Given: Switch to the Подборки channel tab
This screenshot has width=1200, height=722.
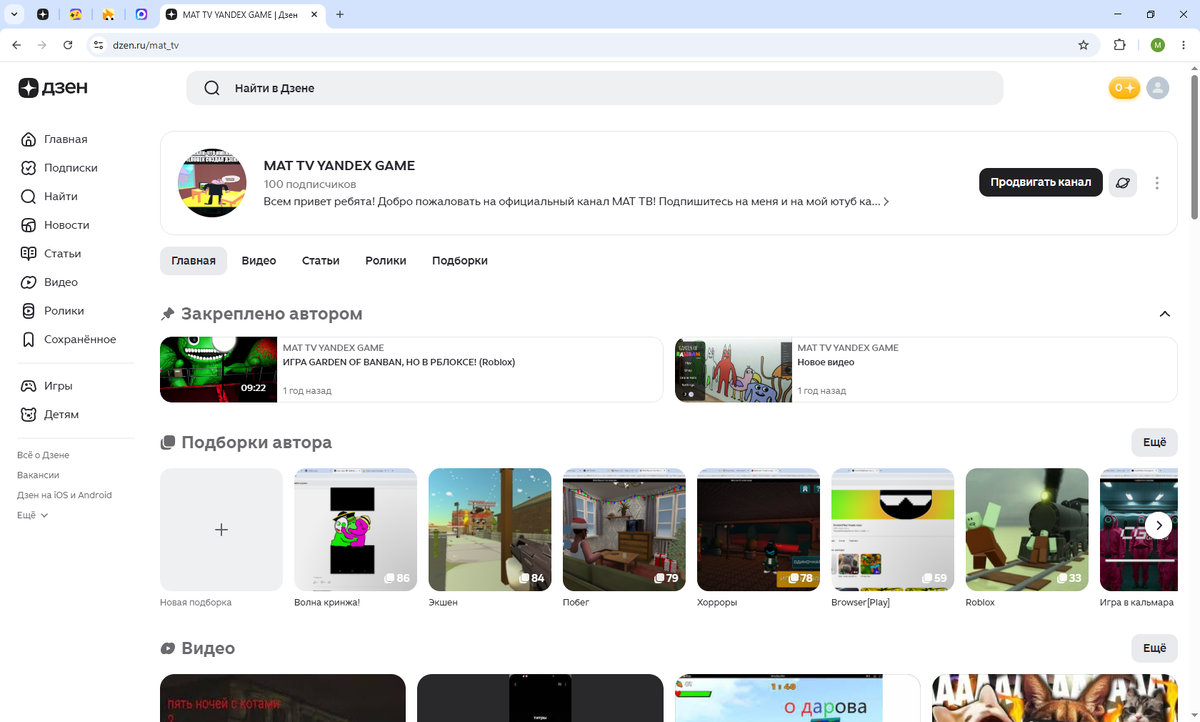Looking at the screenshot, I should [x=460, y=260].
